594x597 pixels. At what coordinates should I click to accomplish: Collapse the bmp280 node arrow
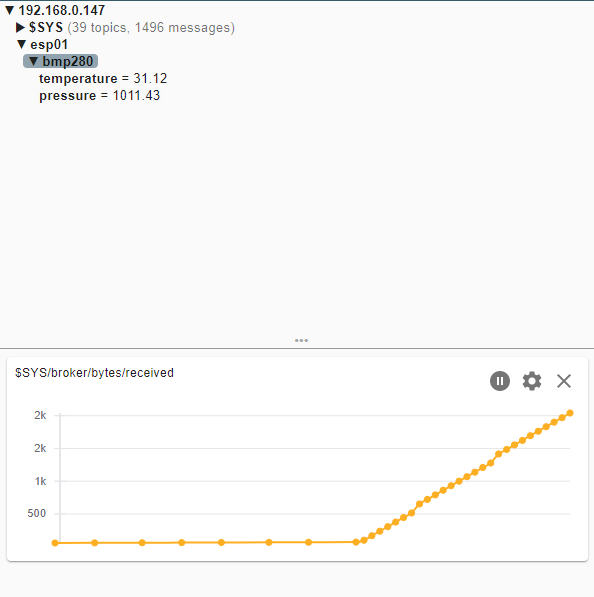pyautogui.click(x=34, y=61)
